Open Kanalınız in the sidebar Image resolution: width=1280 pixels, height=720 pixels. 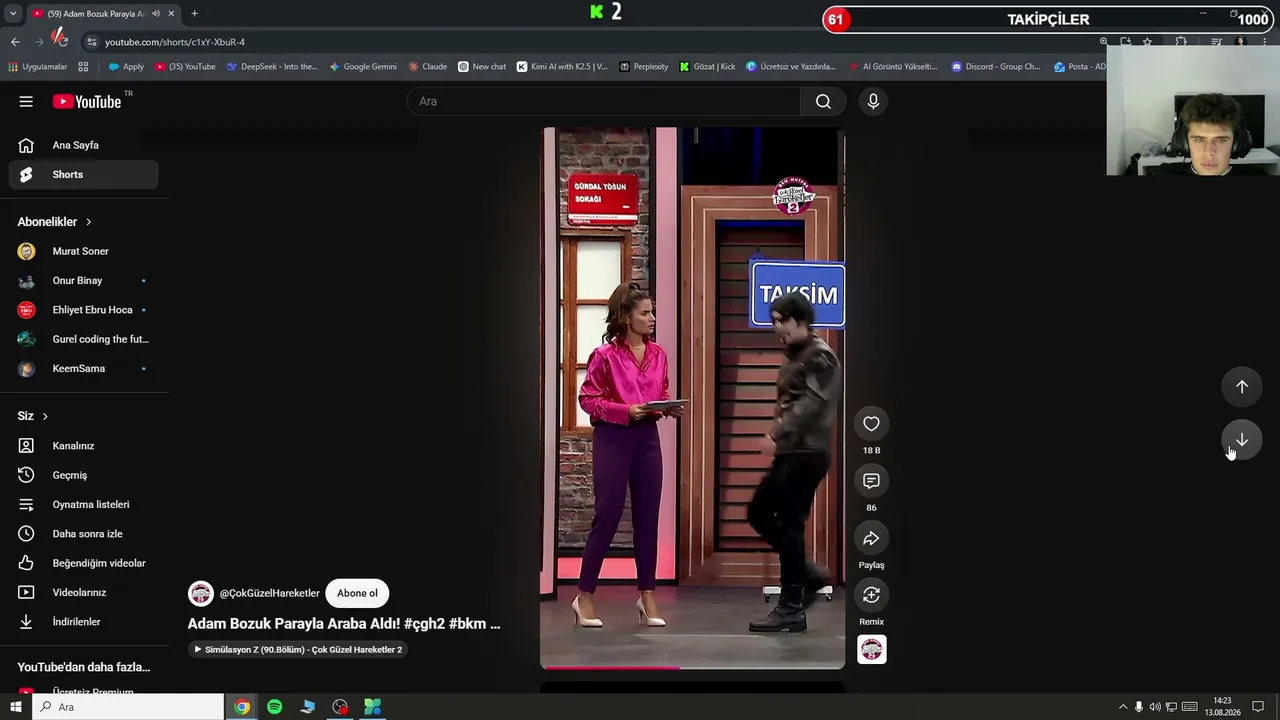pyautogui.click(x=84, y=446)
